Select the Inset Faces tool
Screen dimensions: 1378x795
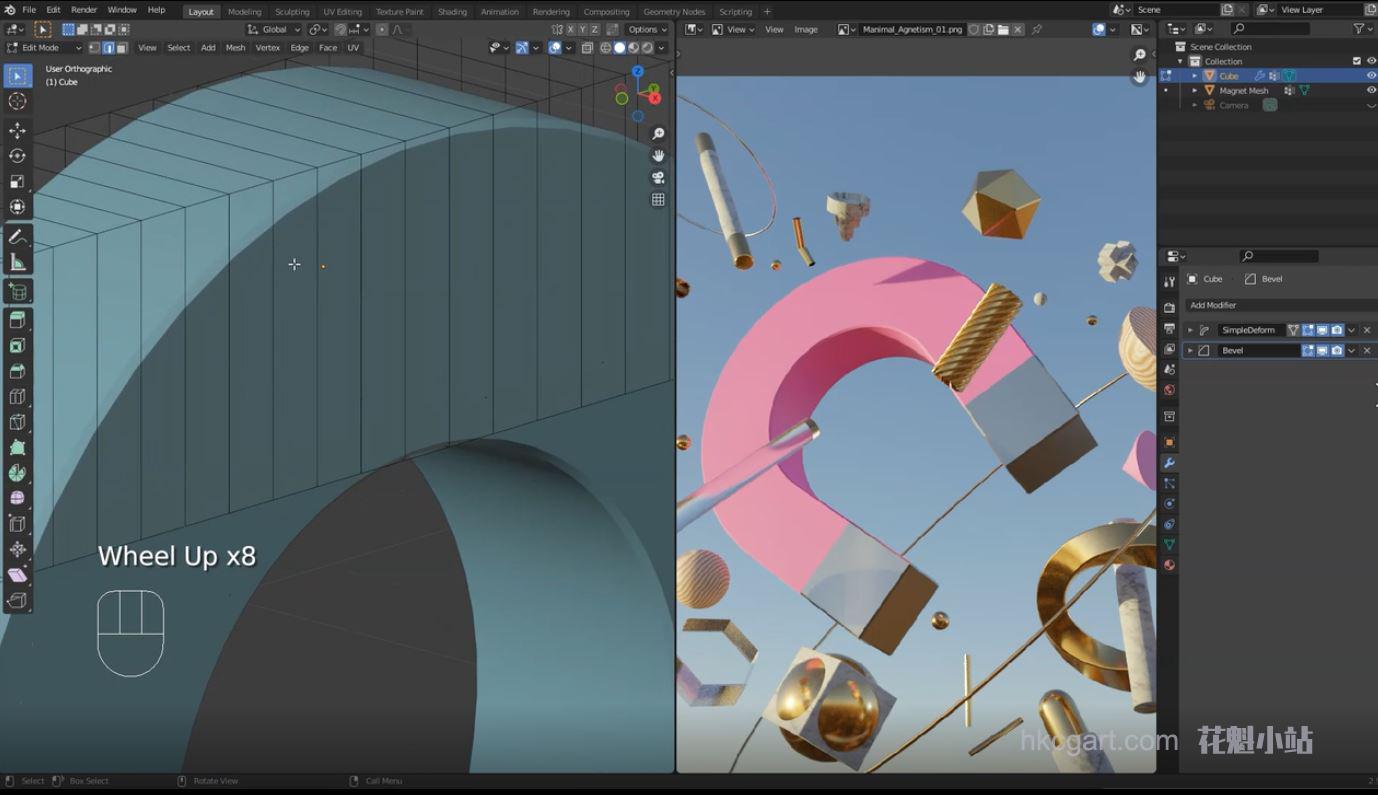[17, 346]
